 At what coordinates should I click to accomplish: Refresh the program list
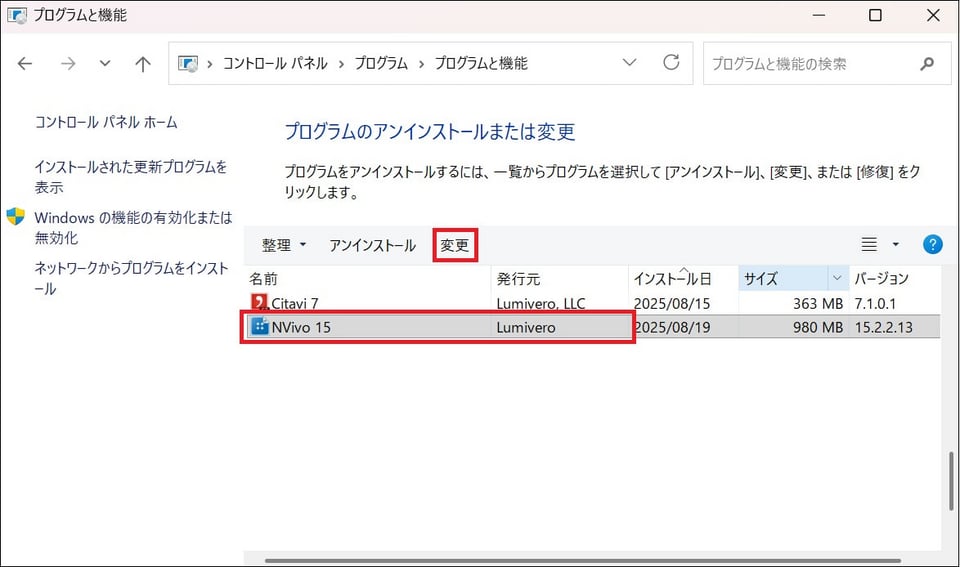coord(671,63)
